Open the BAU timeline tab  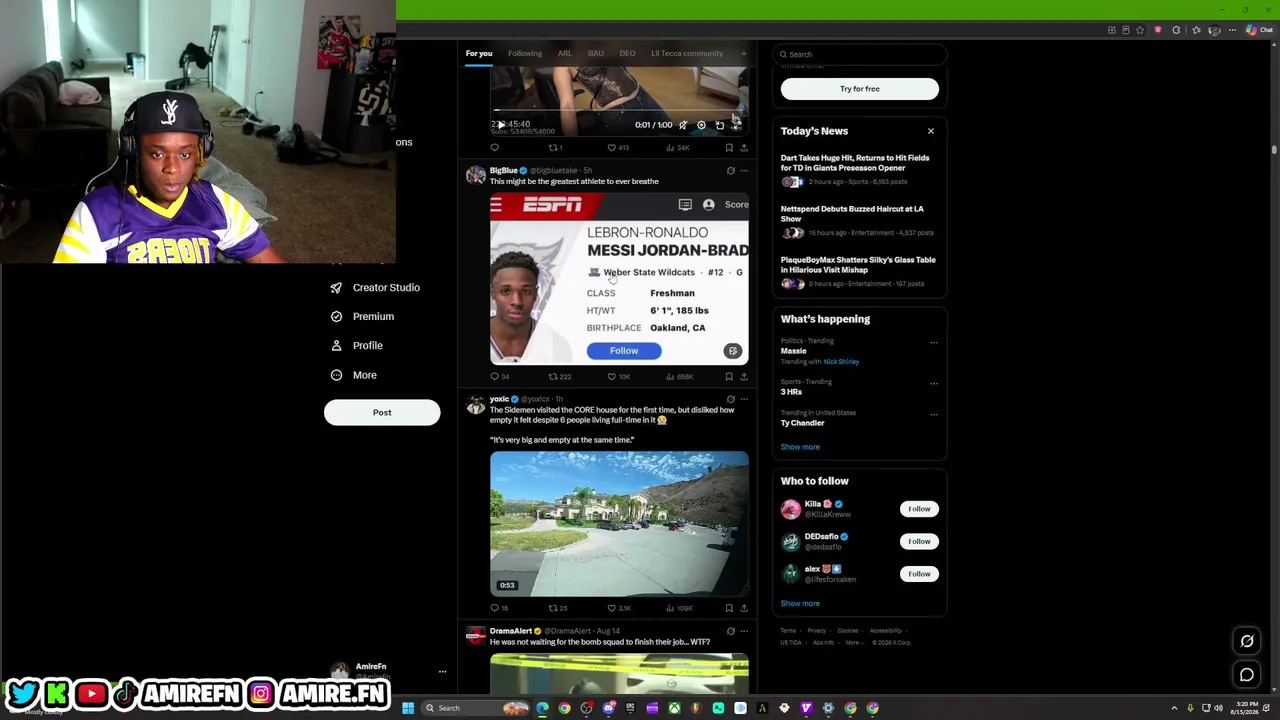(x=596, y=54)
